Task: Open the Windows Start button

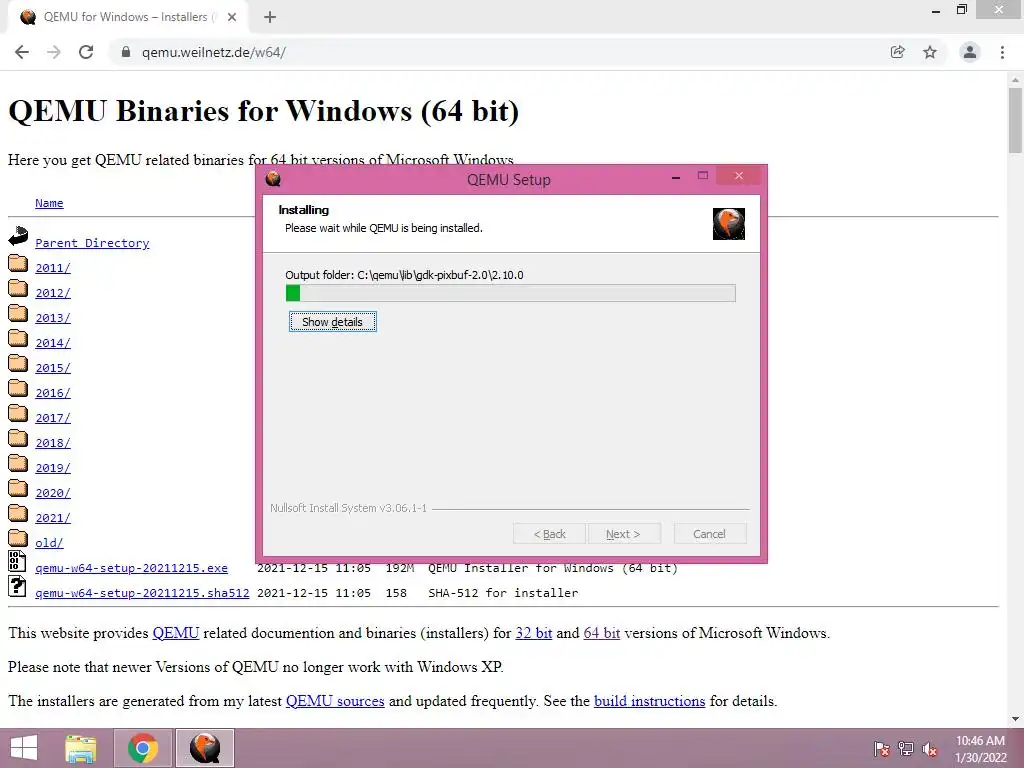Action: 24,748
